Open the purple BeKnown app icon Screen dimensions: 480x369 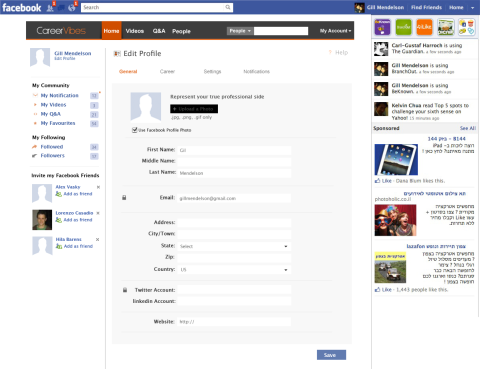point(382,27)
